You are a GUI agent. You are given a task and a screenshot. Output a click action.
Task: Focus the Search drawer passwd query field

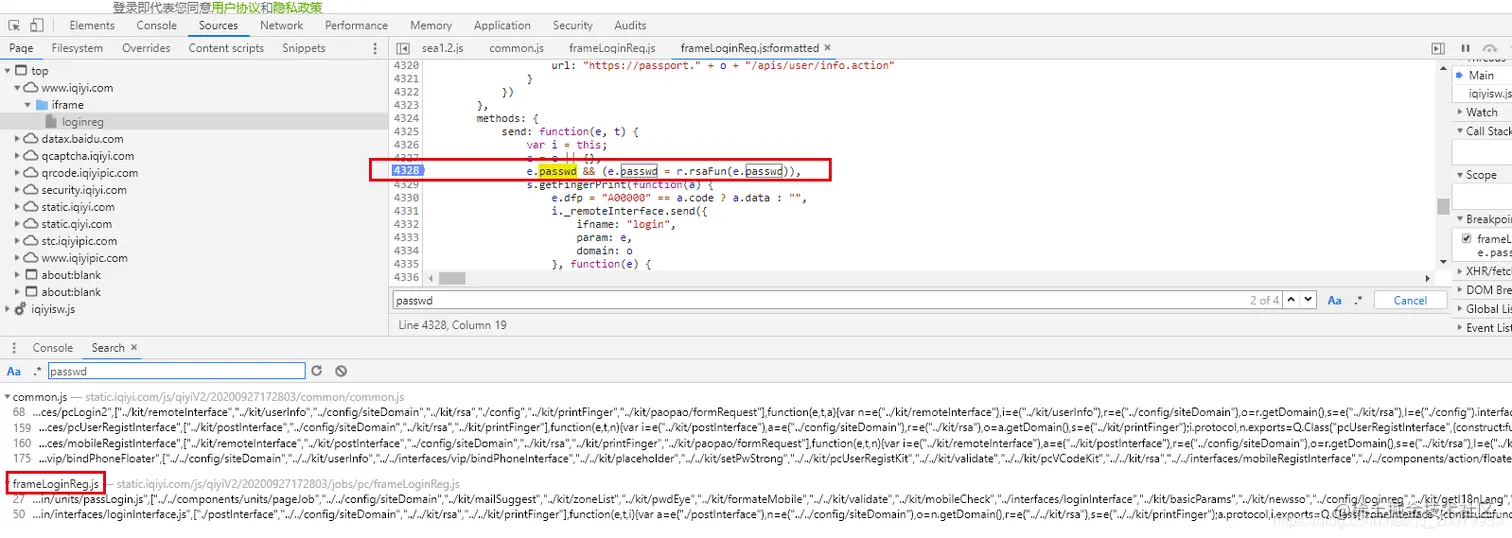pyautogui.click(x=176, y=371)
